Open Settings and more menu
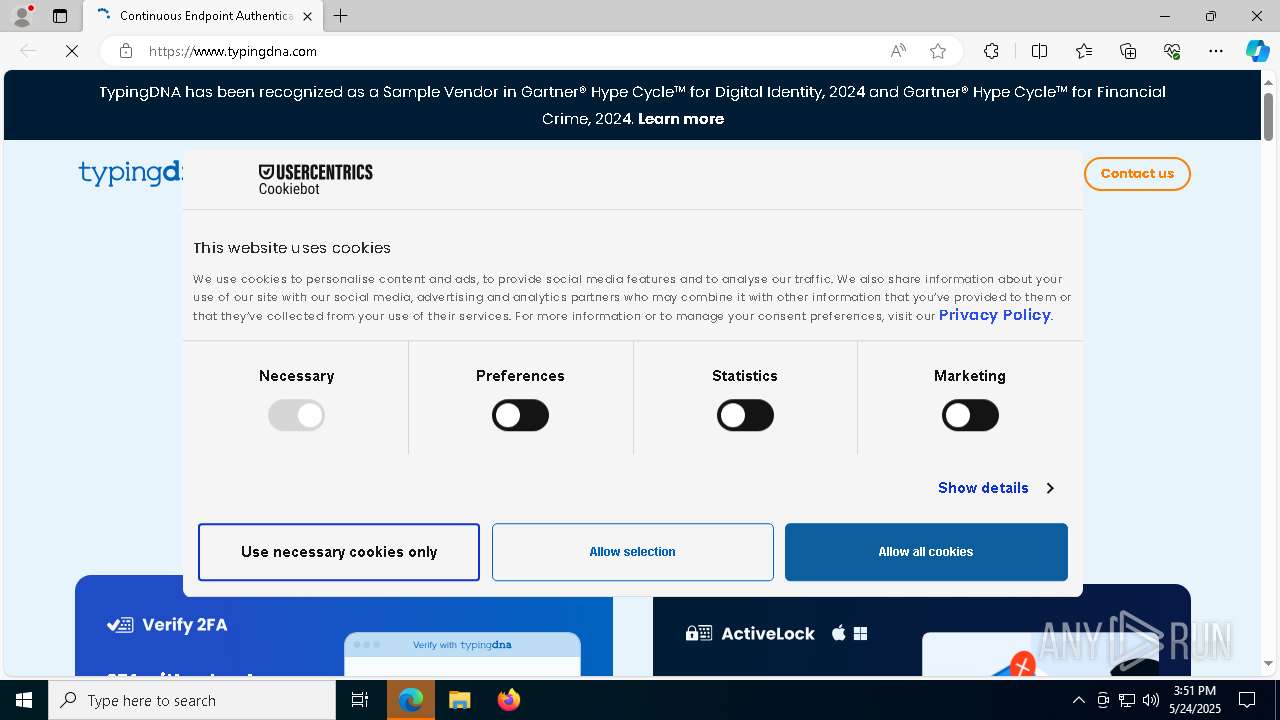This screenshot has height=720, width=1280. [1216, 51]
